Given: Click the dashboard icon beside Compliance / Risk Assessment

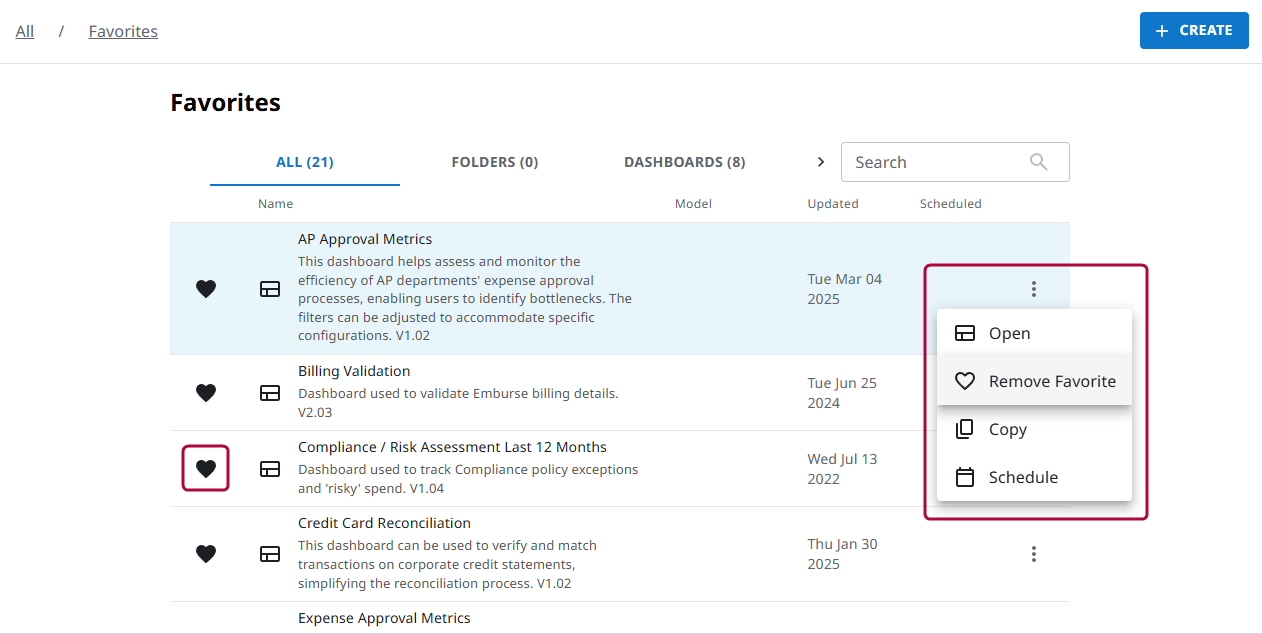Looking at the screenshot, I should [270, 468].
